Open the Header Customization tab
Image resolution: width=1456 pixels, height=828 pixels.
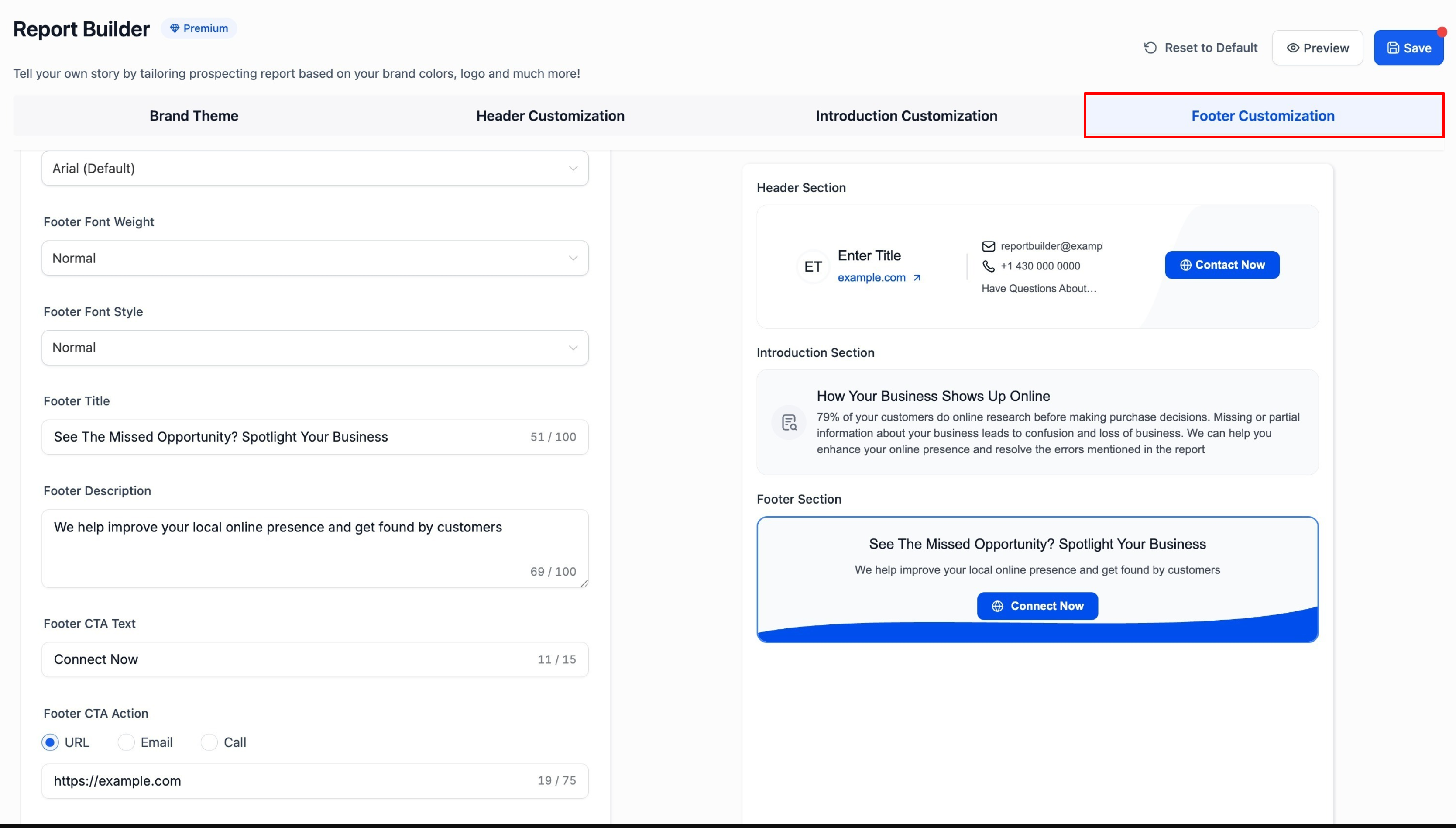point(549,116)
